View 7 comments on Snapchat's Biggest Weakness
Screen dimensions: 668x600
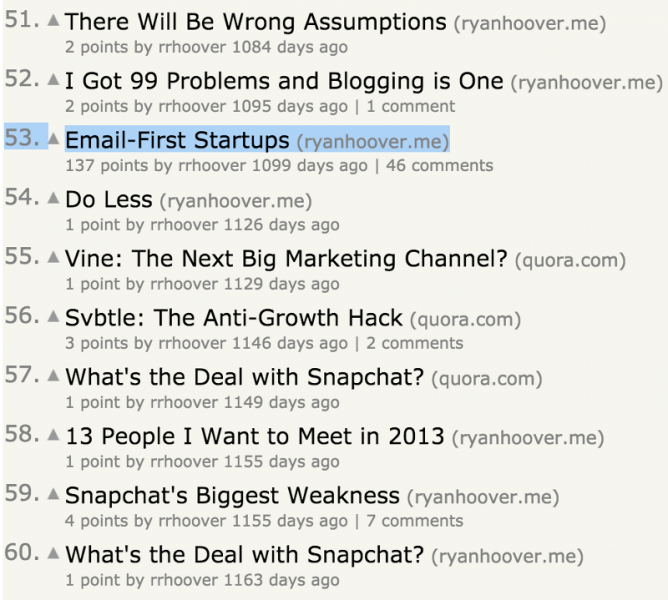pos(415,521)
